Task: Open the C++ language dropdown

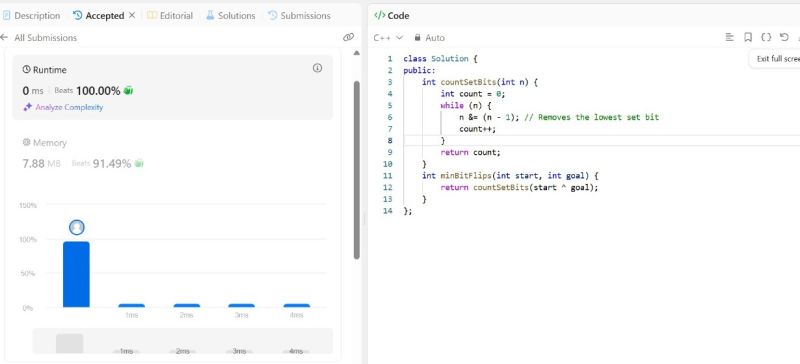Action: click(x=388, y=38)
